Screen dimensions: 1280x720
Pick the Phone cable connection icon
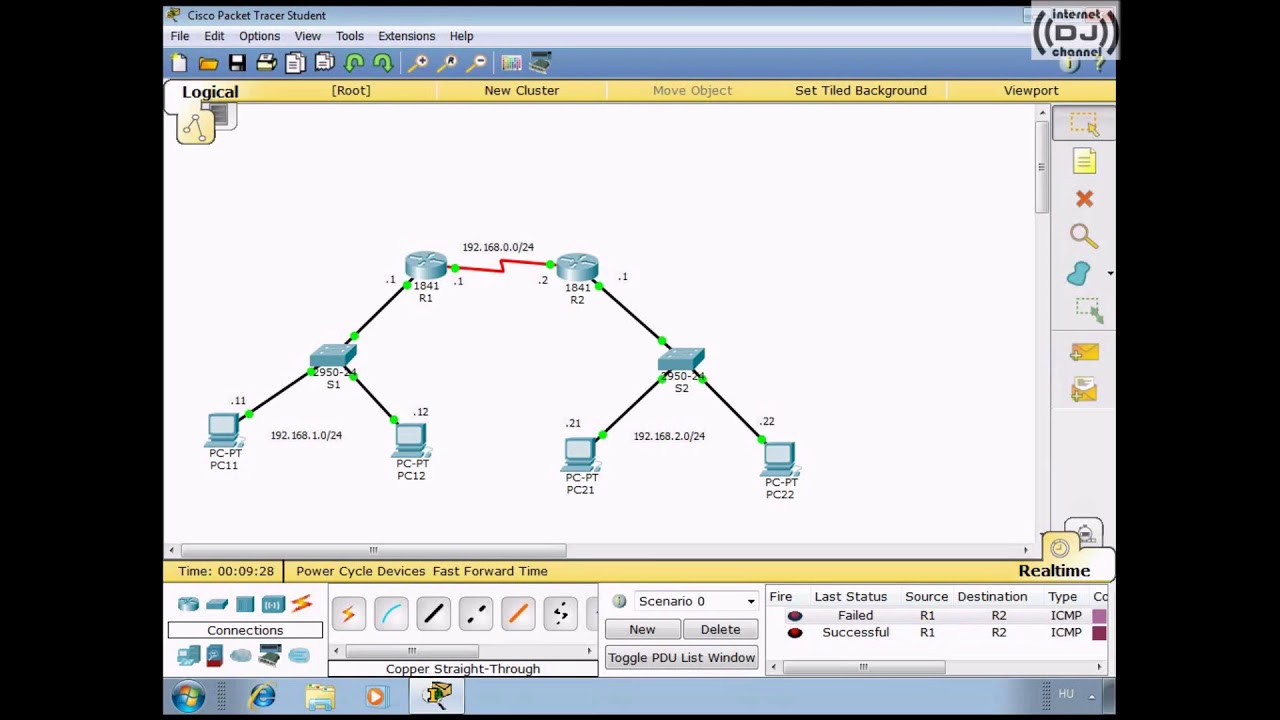560,613
